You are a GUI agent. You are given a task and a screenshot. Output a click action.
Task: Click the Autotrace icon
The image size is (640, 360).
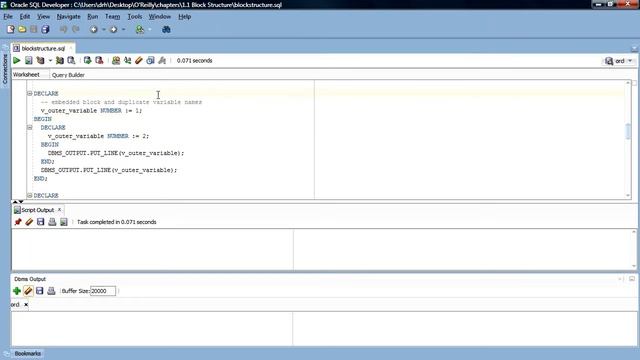60,61
